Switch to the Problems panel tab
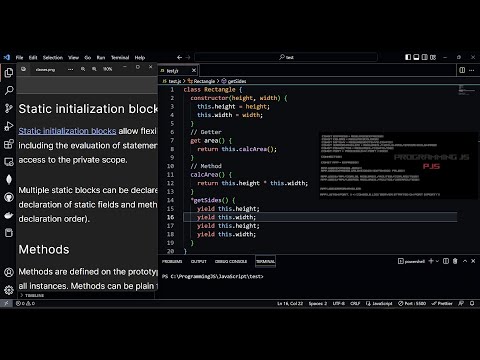This screenshot has height=360, width=480. tap(172, 261)
